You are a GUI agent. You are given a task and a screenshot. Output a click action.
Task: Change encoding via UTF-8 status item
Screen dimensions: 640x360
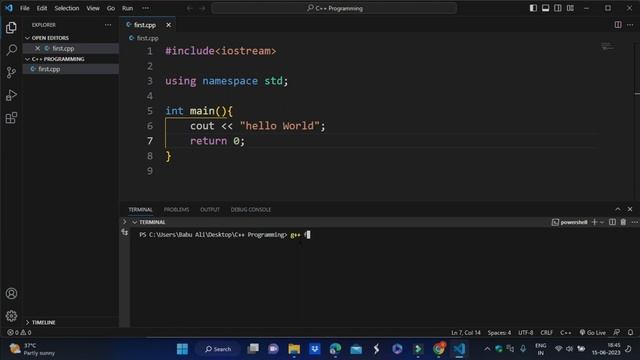[525, 333]
